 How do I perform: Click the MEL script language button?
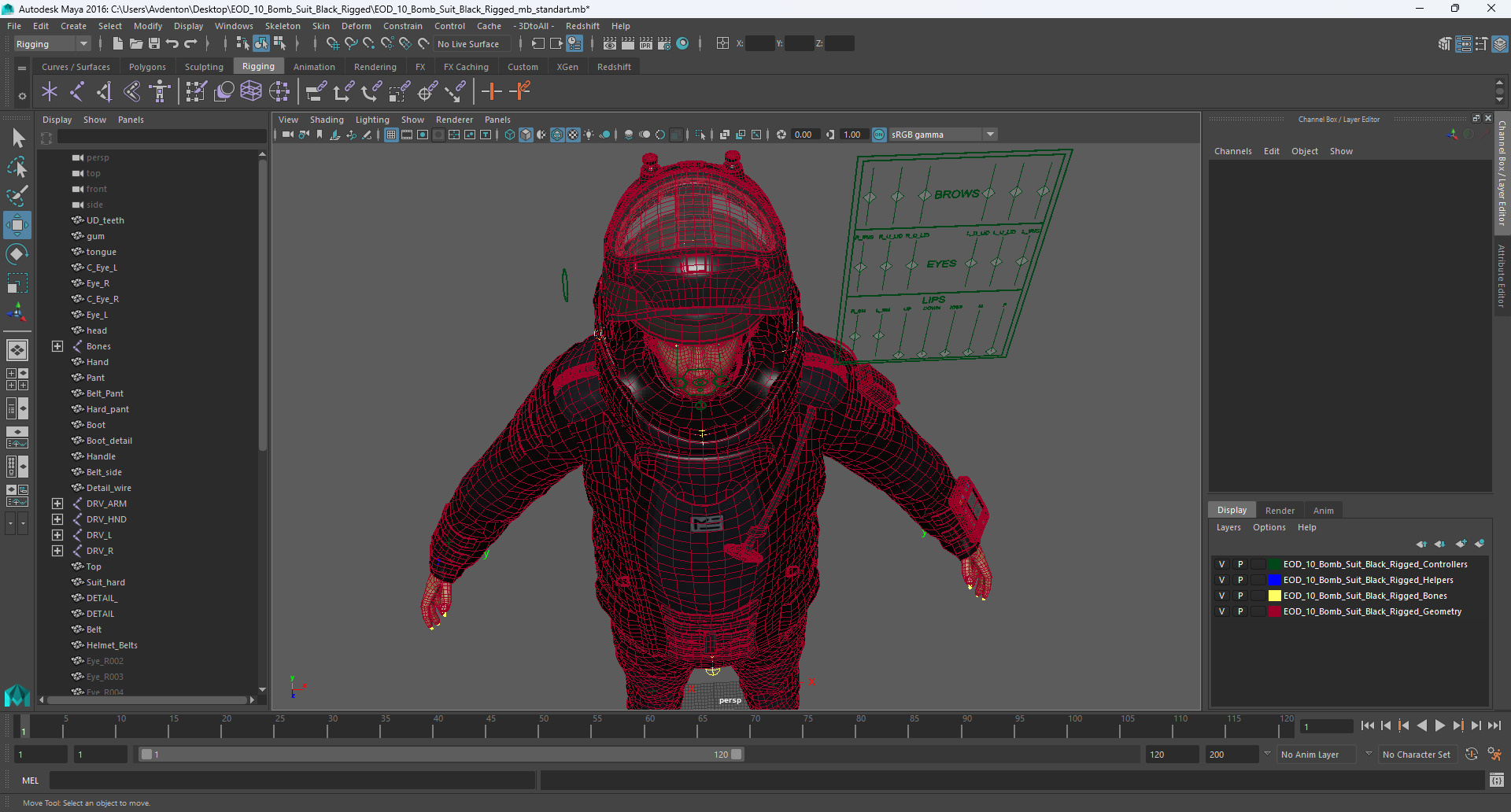tap(30, 781)
